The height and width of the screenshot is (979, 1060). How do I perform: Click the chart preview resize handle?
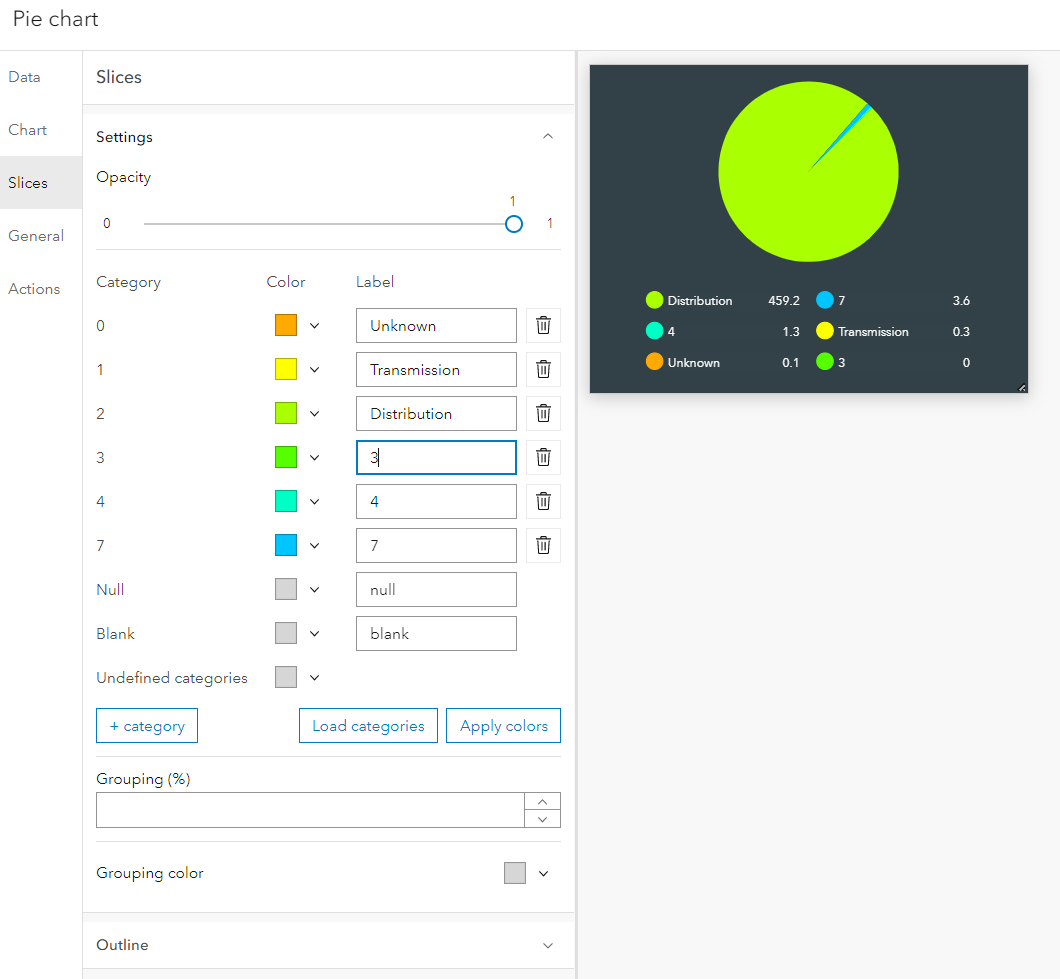(1021, 385)
